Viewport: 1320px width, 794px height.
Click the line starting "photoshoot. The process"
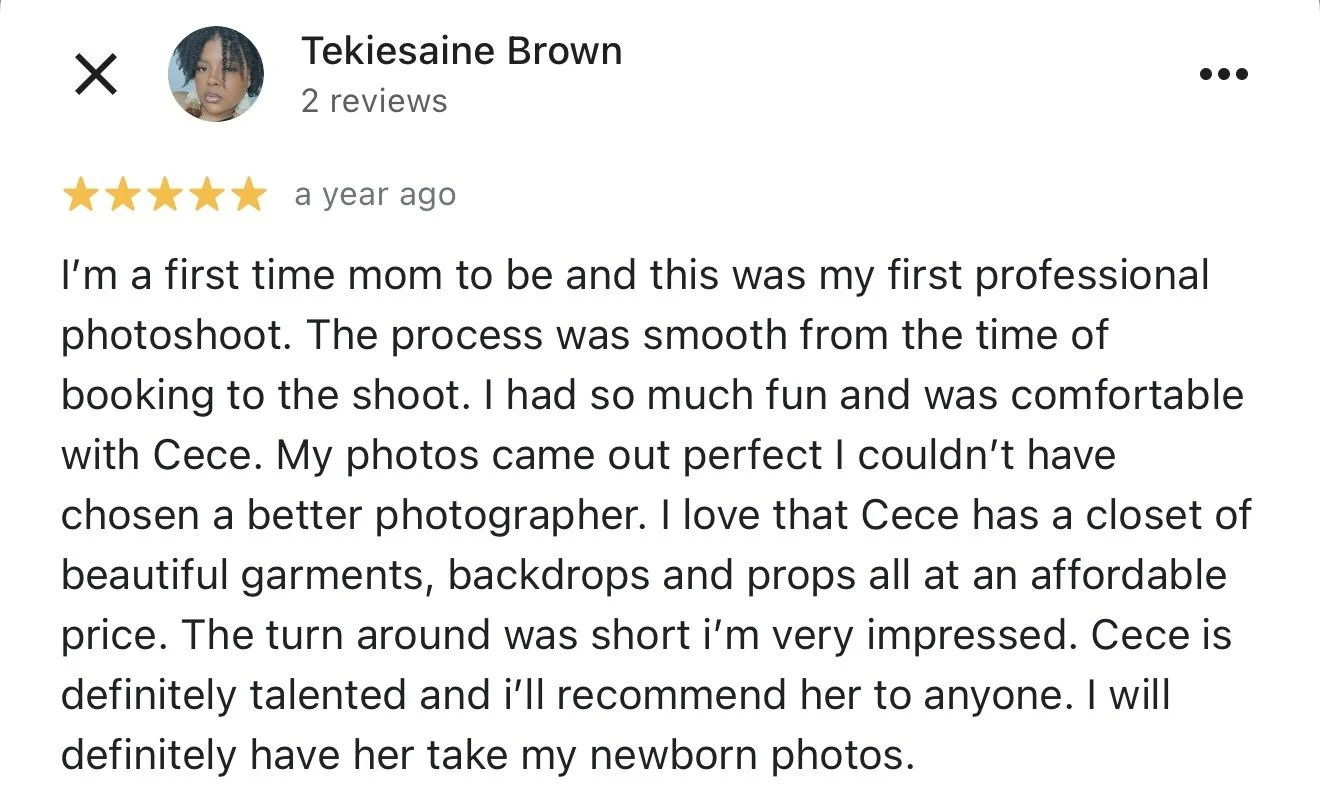point(585,336)
